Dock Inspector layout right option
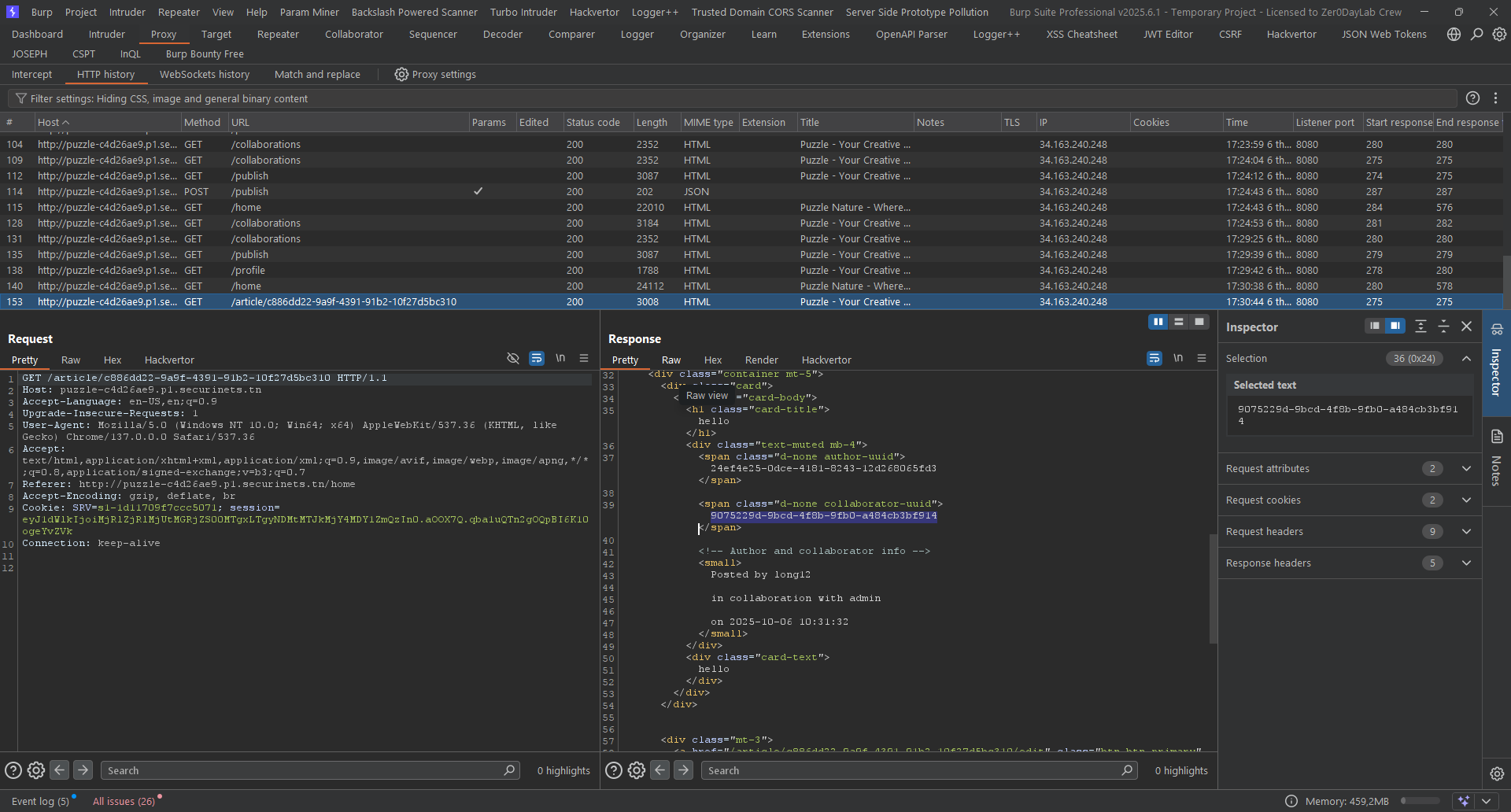 pos(1395,326)
